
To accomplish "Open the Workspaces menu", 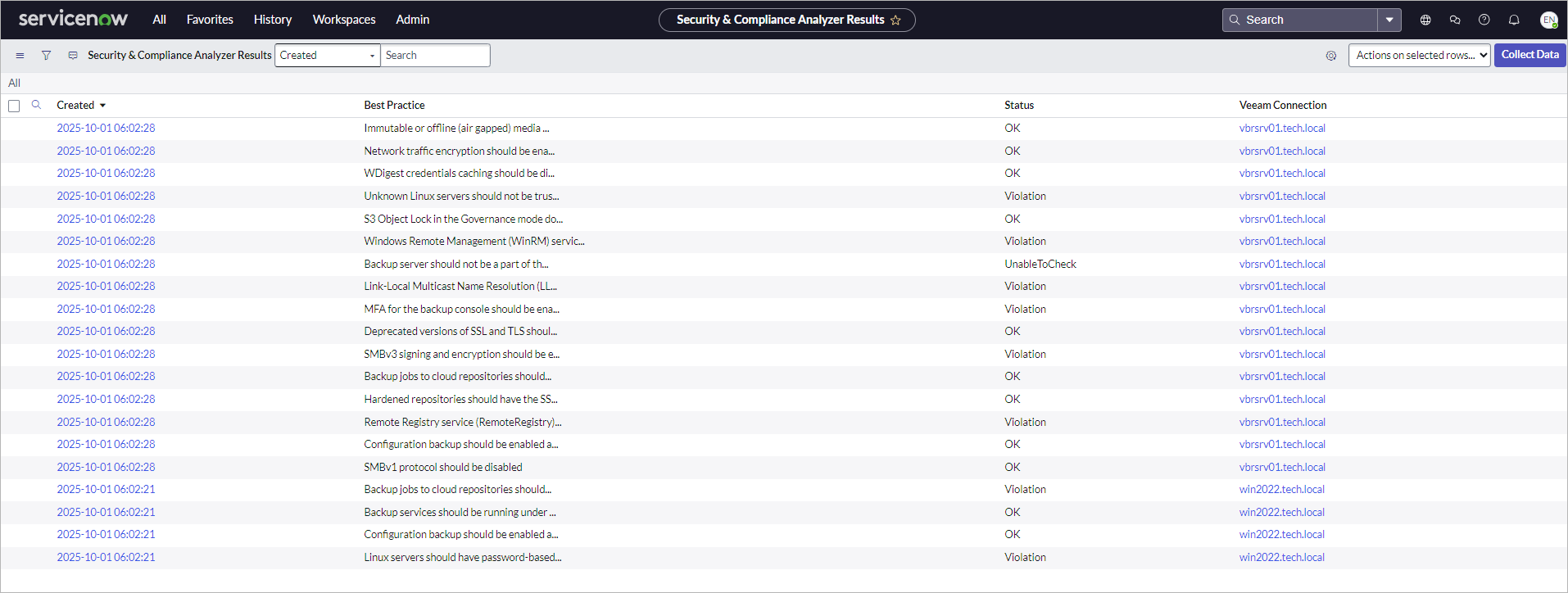I will [344, 20].
